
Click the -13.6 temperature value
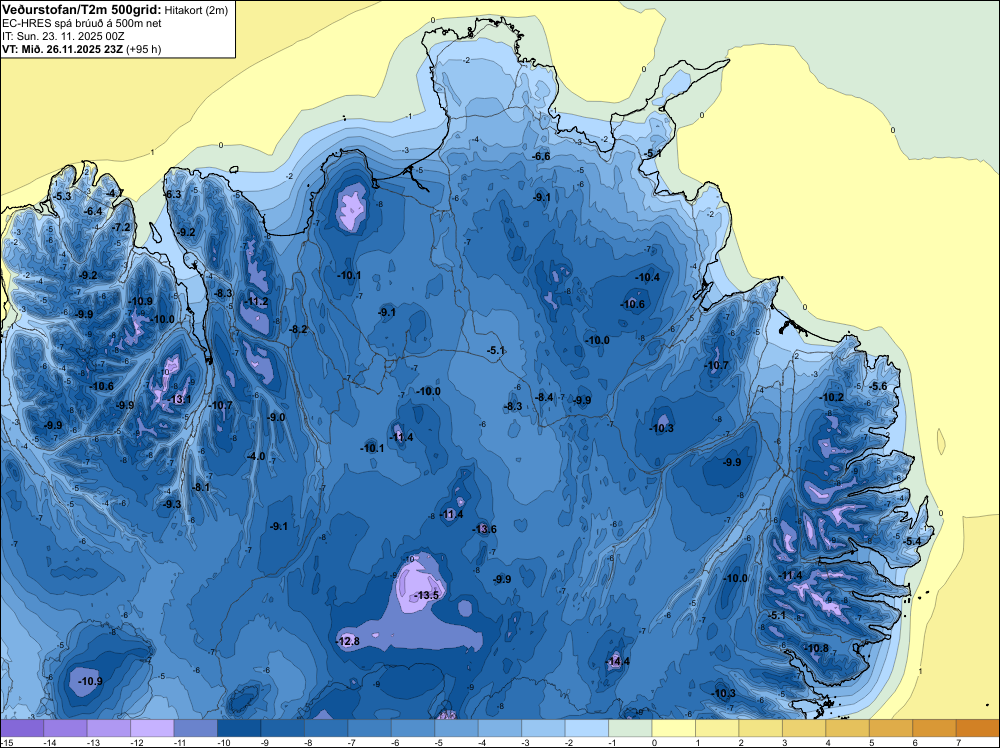point(484,529)
